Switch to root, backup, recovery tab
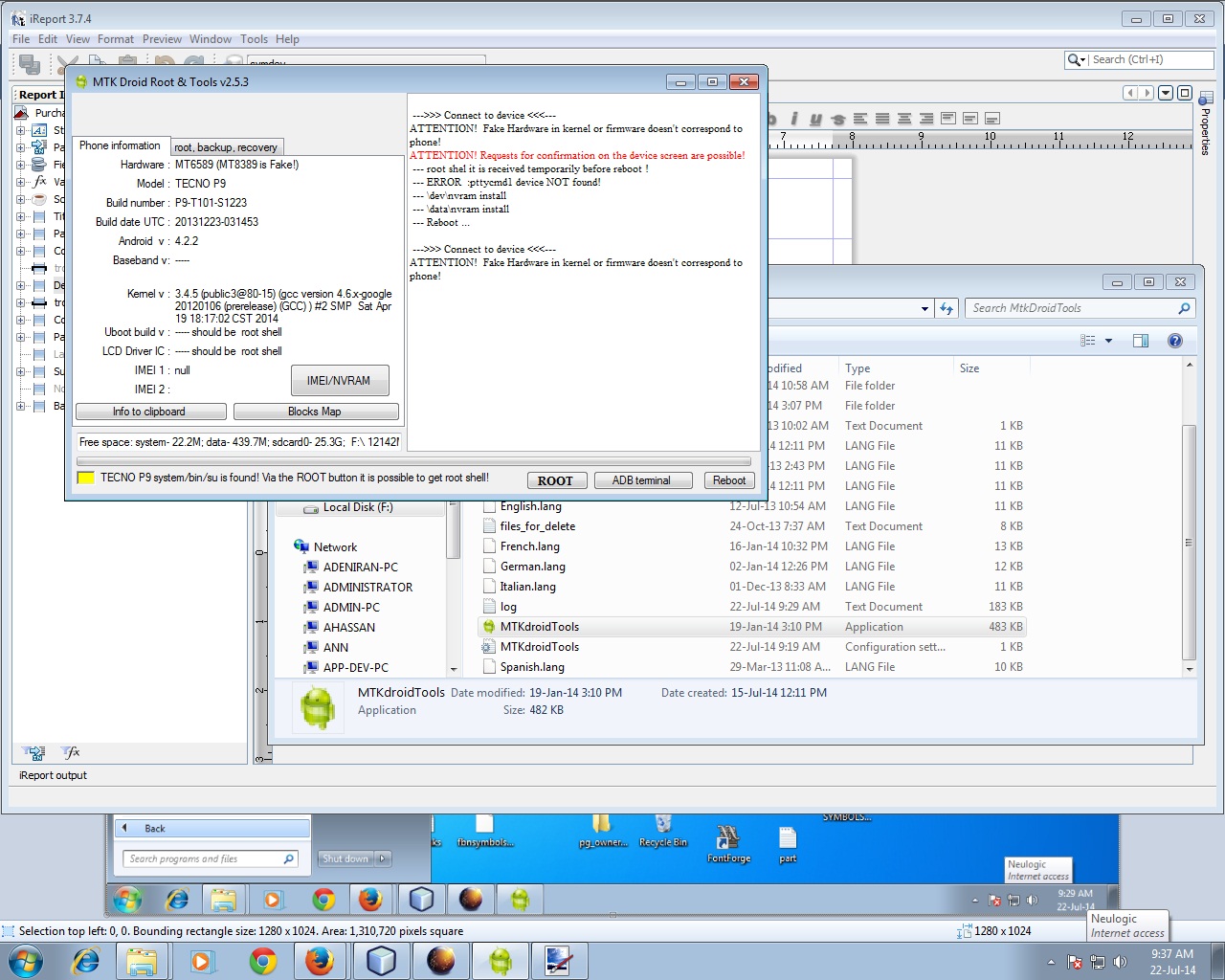This screenshot has width=1225, height=980. pyautogui.click(x=226, y=147)
